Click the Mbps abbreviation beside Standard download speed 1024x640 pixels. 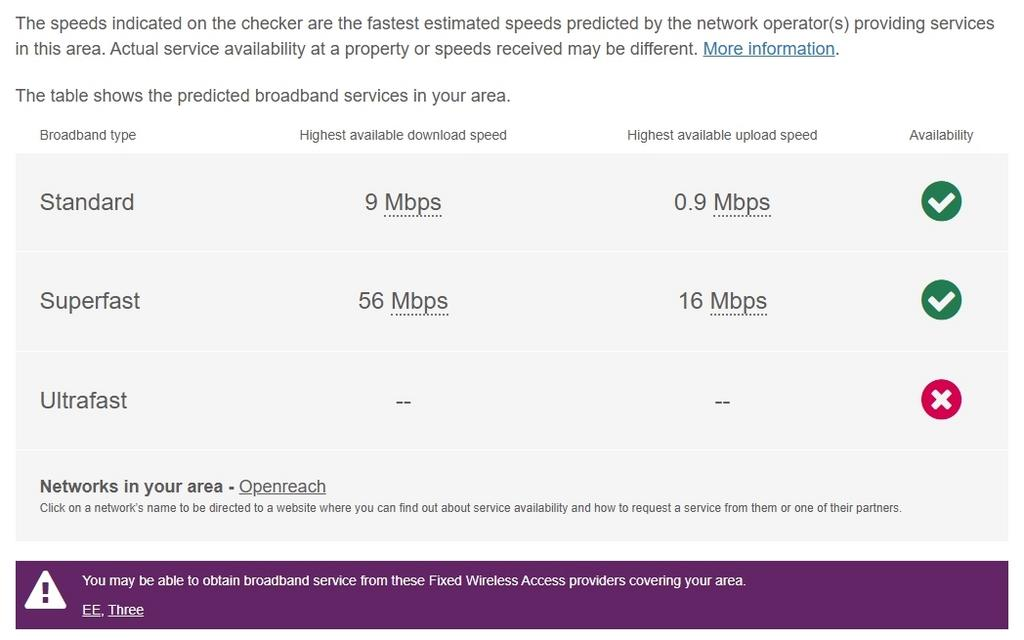(413, 203)
